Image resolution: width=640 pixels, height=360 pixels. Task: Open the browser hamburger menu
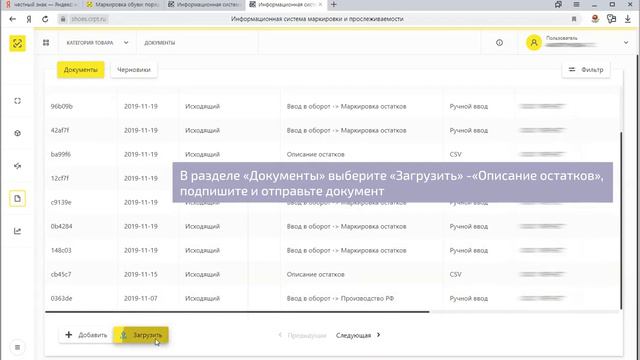(576, 4)
